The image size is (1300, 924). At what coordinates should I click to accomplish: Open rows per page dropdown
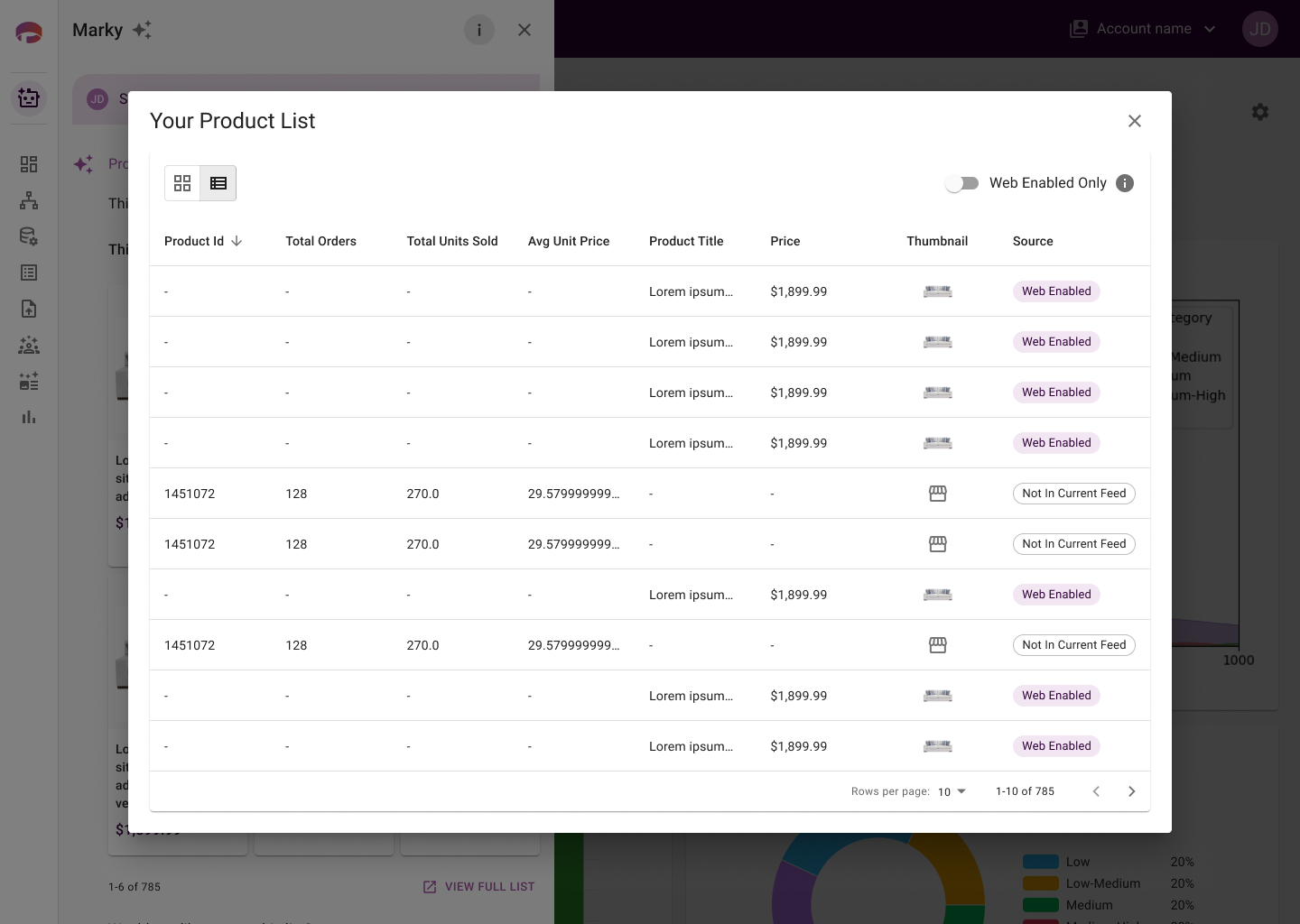coord(952,791)
